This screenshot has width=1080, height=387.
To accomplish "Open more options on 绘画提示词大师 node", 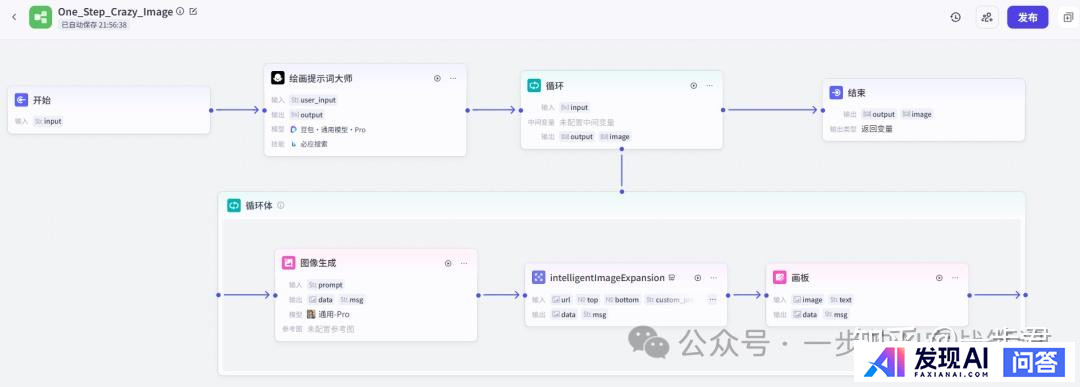I will point(453,79).
